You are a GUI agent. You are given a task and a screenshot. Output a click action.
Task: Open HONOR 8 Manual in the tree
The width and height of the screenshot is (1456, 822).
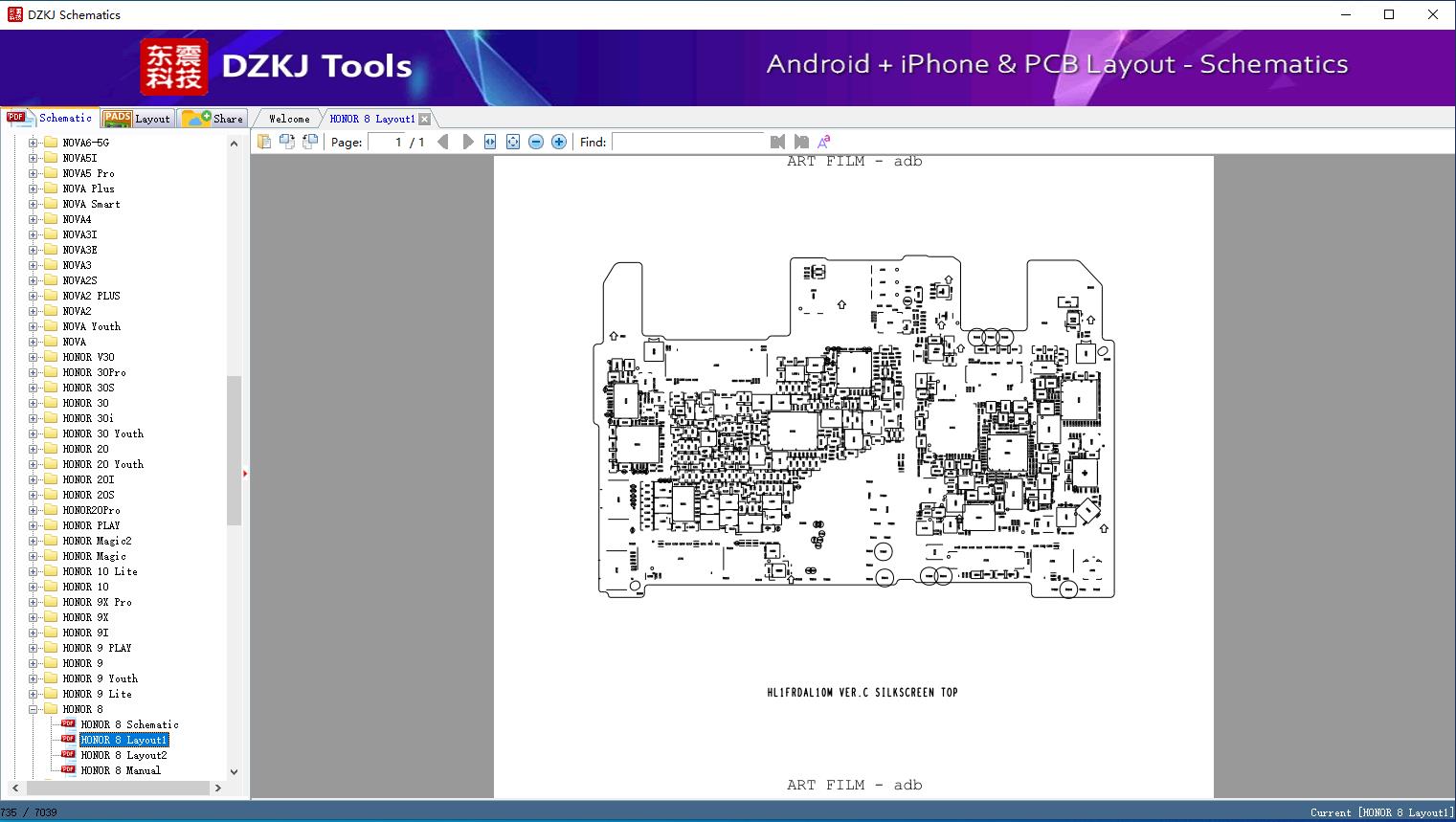(121, 770)
